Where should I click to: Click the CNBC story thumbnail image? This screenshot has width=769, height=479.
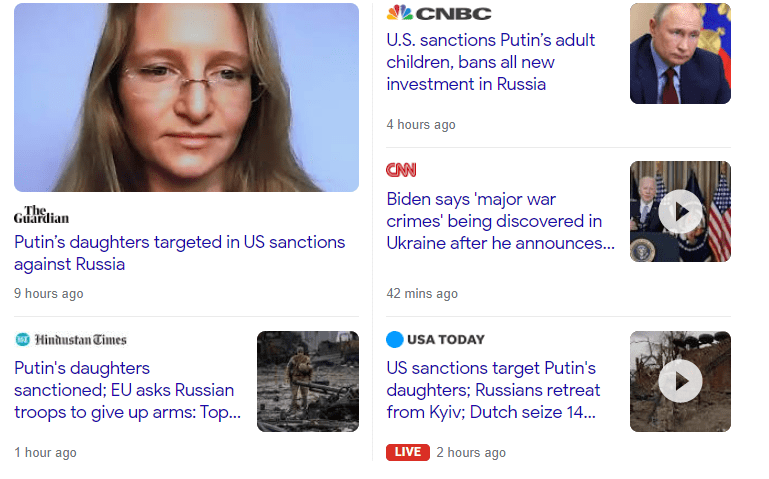coord(680,54)
